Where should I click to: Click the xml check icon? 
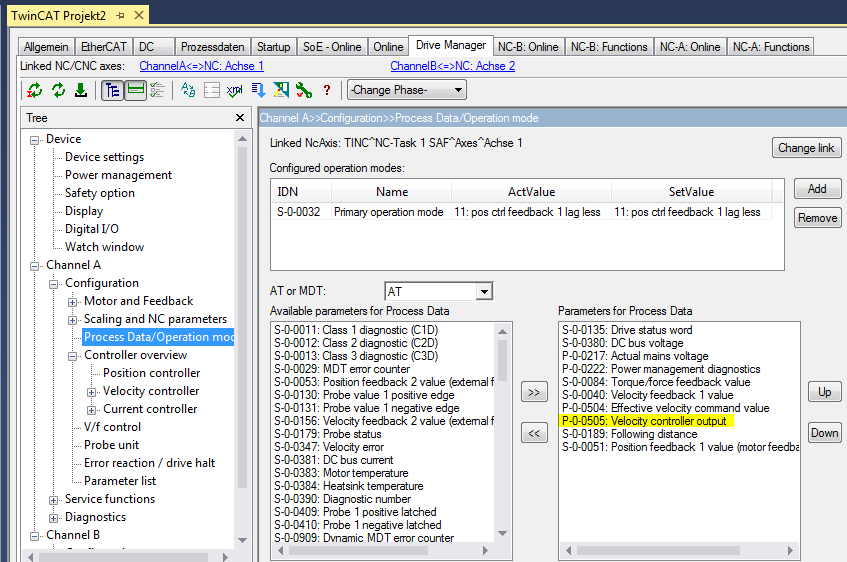pos(234,90)
